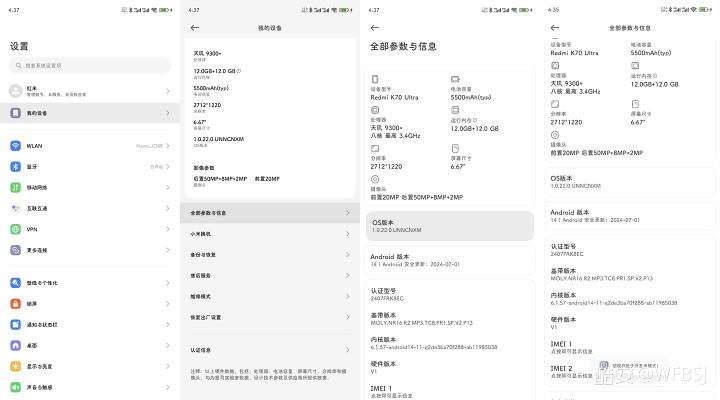Open chevron on 认证信息 row
720x400 pixels.
tap(348, 350)
